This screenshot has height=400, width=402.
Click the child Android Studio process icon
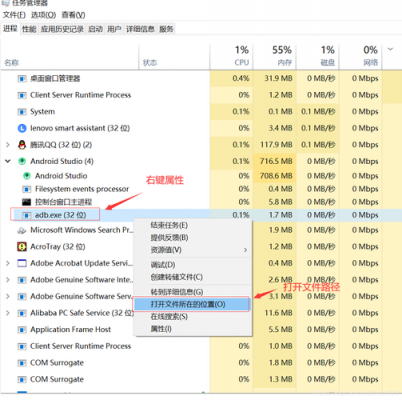coord(27,176)
